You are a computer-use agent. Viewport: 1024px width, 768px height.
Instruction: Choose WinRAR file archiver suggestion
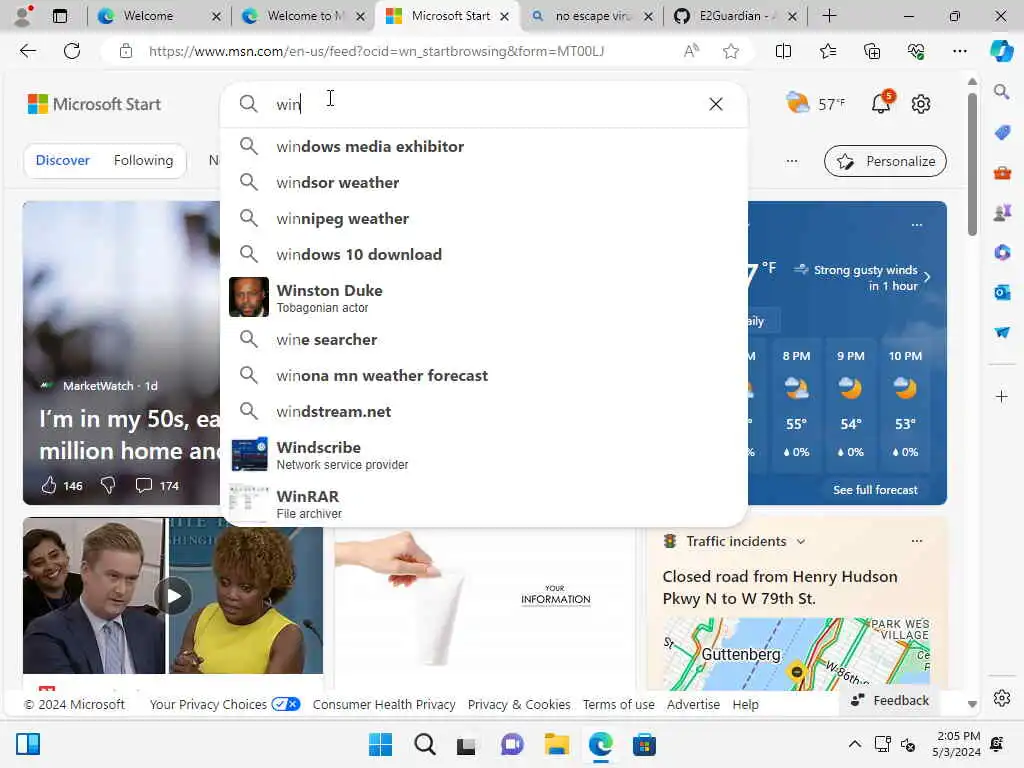(x=483, y=504)
